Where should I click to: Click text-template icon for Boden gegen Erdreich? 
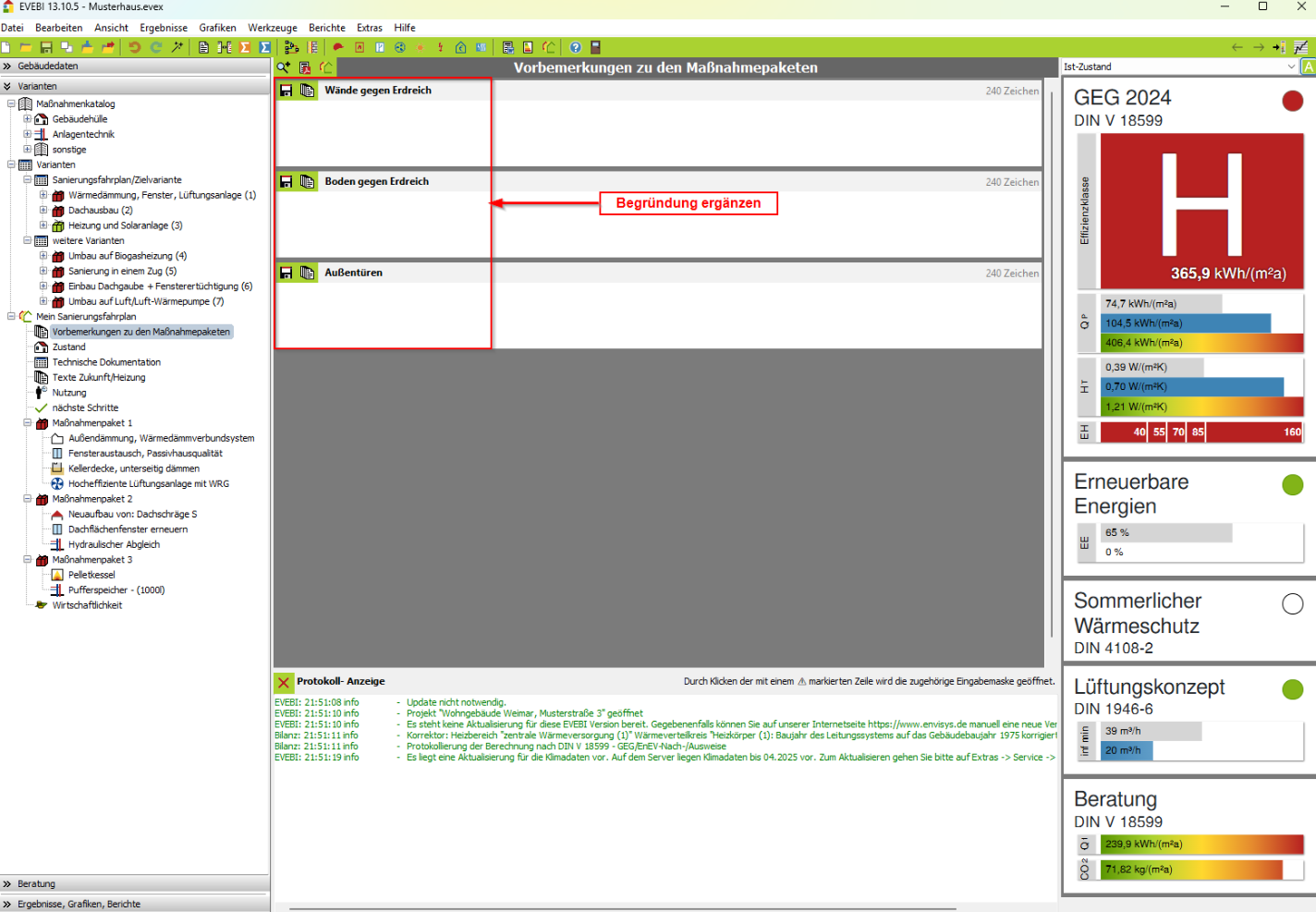[x=307, y=182]
